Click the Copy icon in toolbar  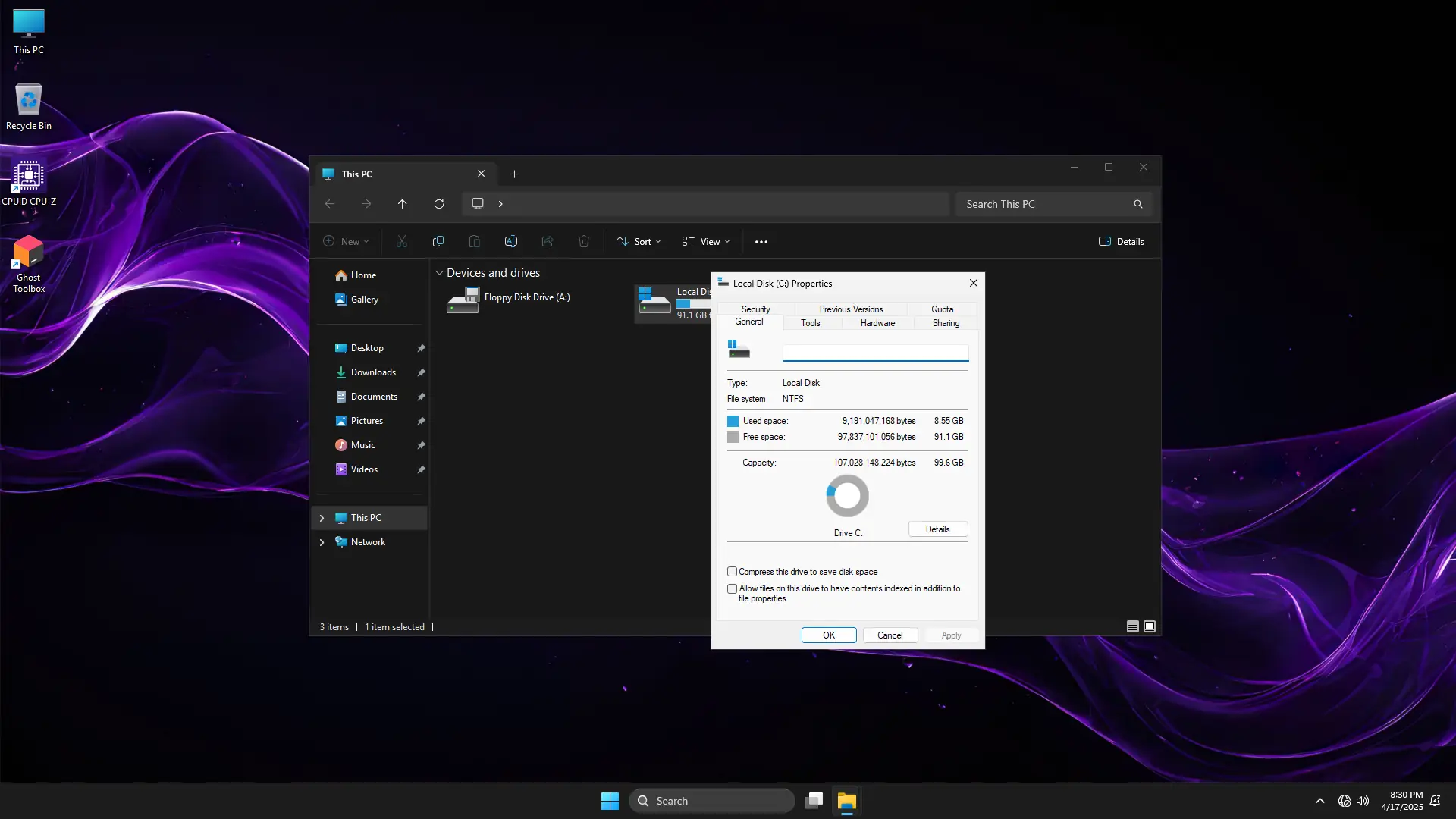438,242
